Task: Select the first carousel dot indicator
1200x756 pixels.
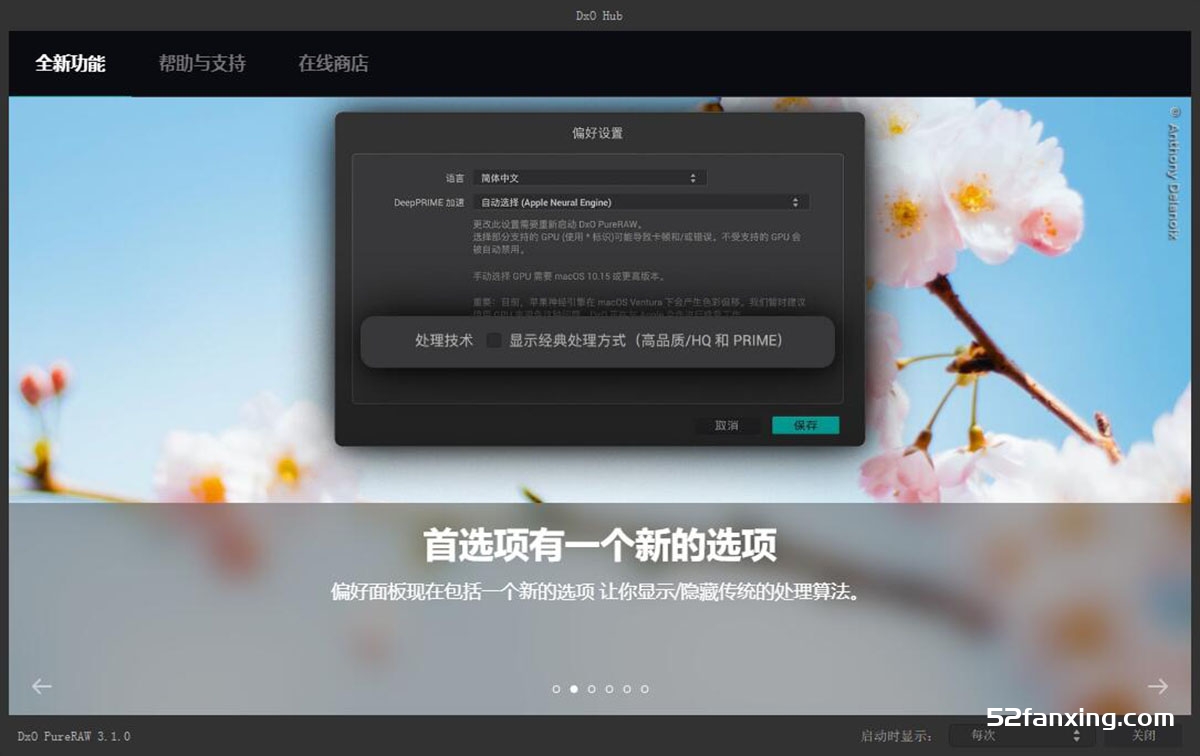Action: [557, 688]
